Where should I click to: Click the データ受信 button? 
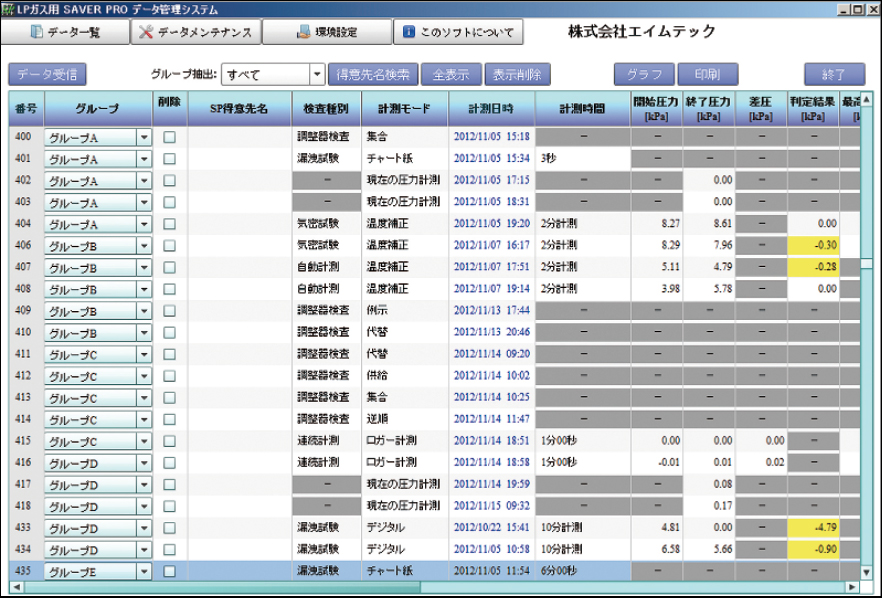click(x=47, y=74)
